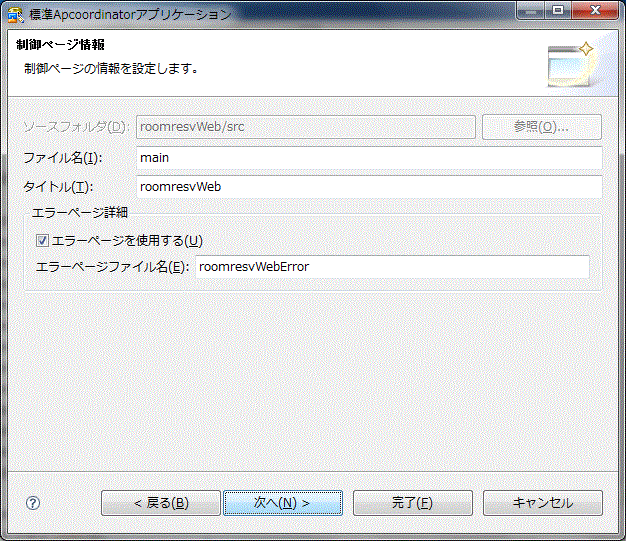Close the dialog window with X button
The width and height of the screenshot is (626, 541).
(x=595, y=10)
